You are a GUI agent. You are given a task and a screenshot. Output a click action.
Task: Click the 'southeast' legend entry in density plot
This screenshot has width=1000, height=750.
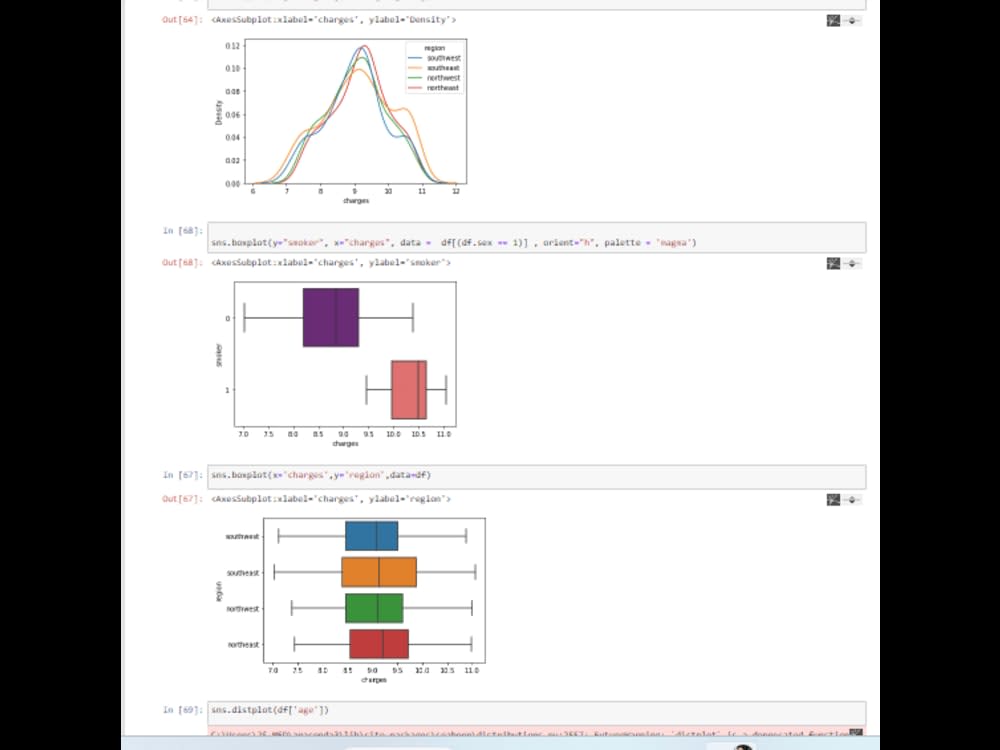434,68
